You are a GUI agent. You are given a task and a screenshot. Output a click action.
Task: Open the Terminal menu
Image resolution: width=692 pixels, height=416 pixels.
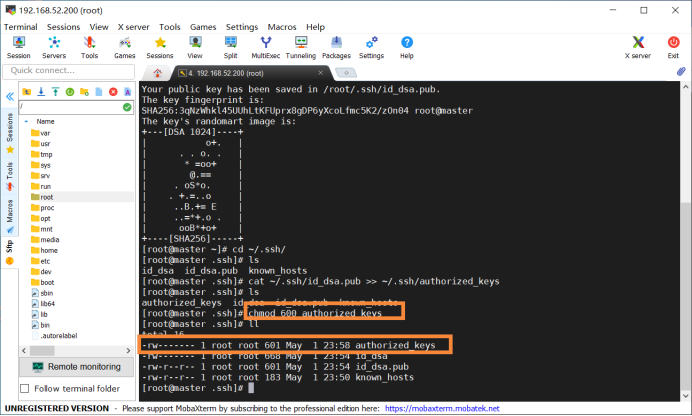(x=20, y=27)
